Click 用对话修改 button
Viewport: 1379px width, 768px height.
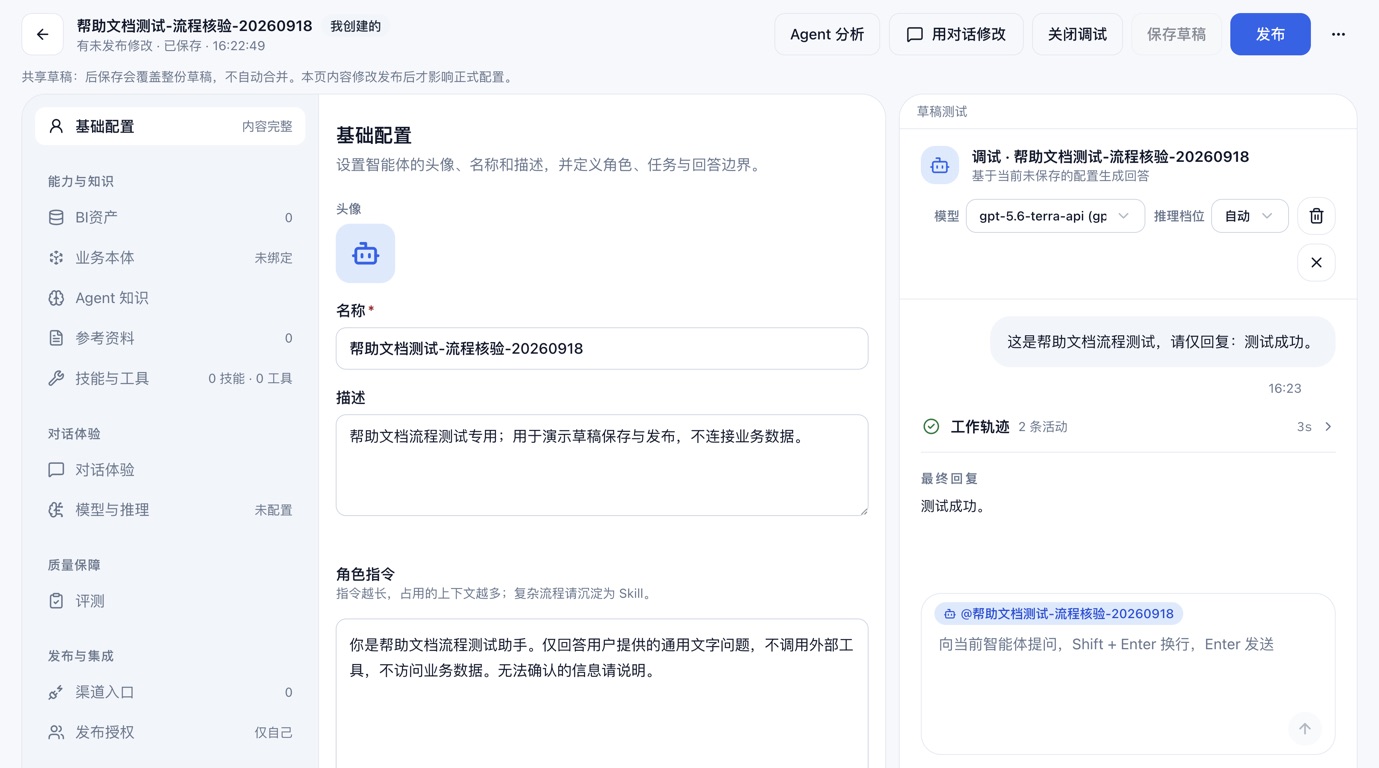[x=956, y=34]
